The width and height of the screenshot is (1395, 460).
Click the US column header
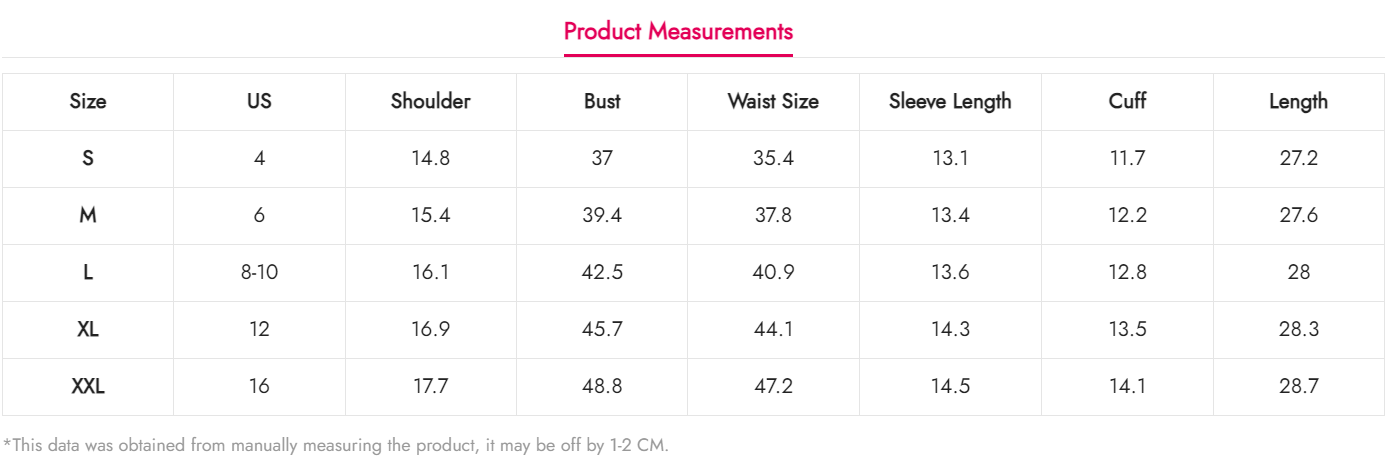[259, 101]
